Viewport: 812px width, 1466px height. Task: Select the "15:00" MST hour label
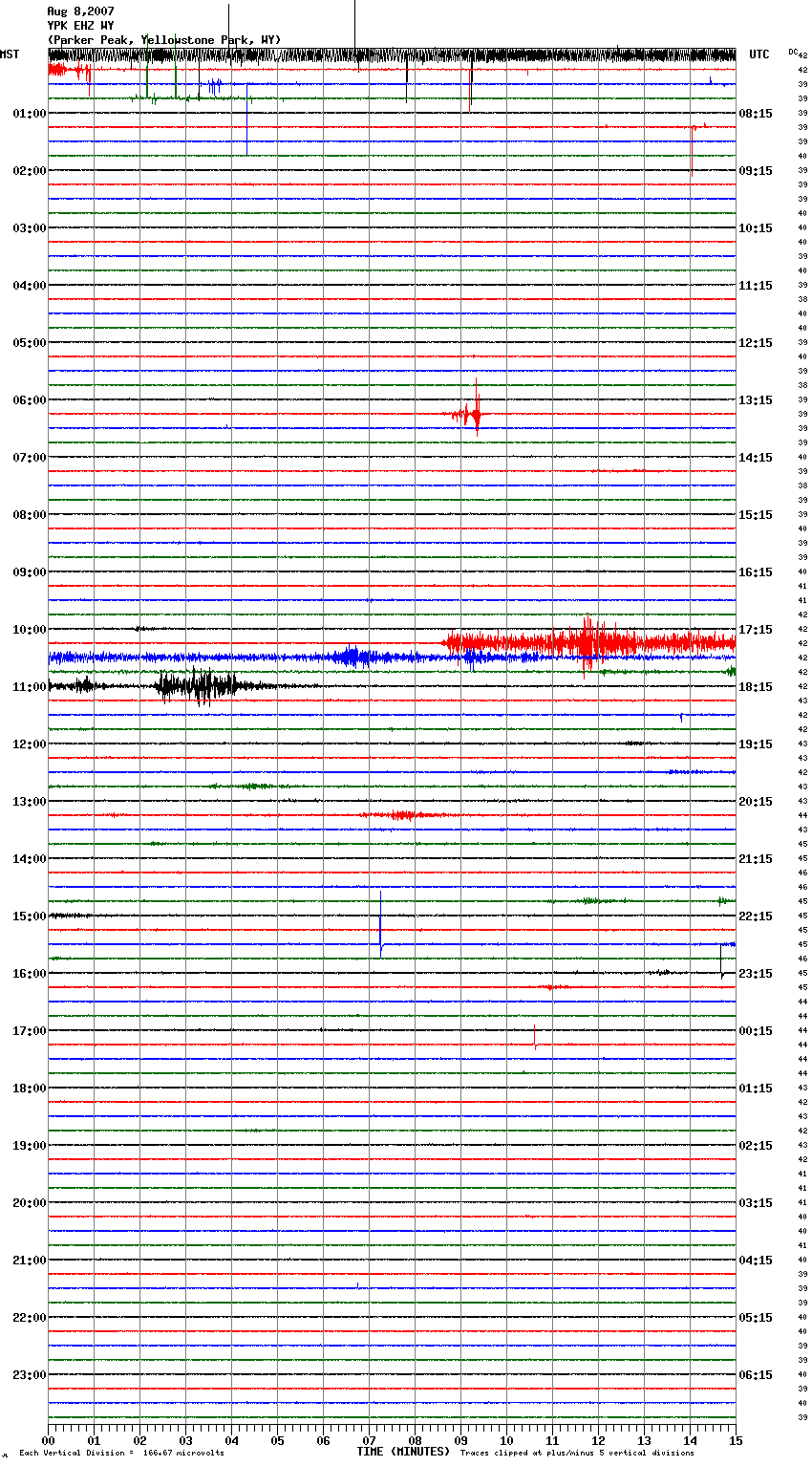(29, 916)
